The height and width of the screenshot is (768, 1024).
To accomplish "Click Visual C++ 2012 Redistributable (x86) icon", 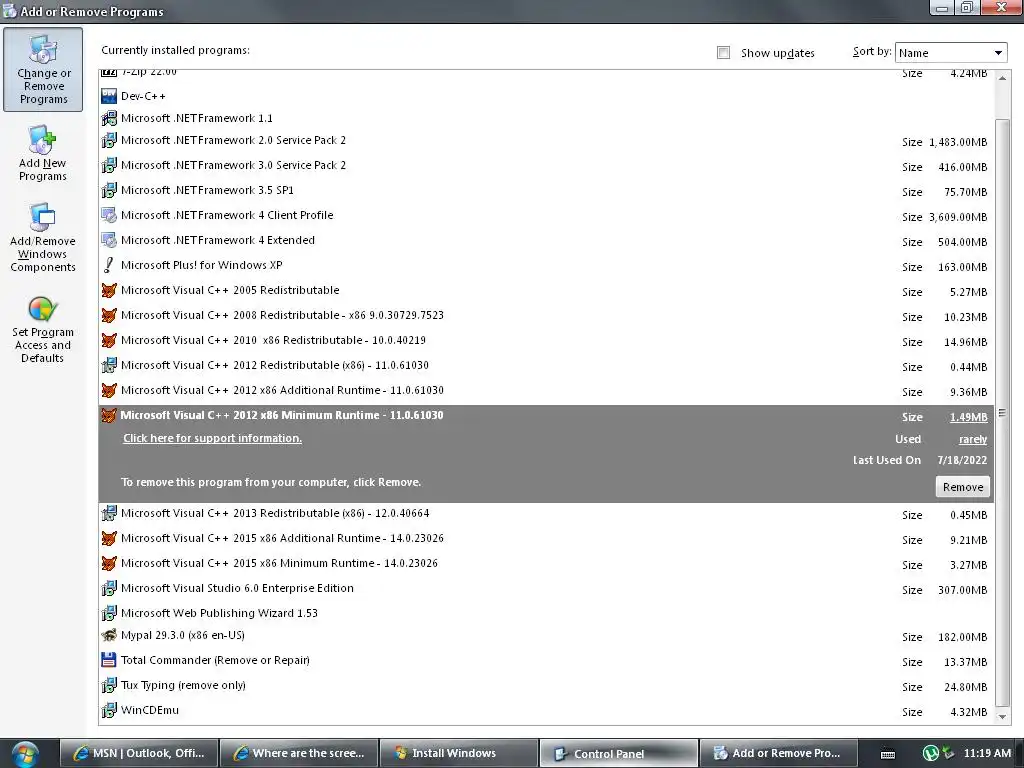I will tap(109, 365).
